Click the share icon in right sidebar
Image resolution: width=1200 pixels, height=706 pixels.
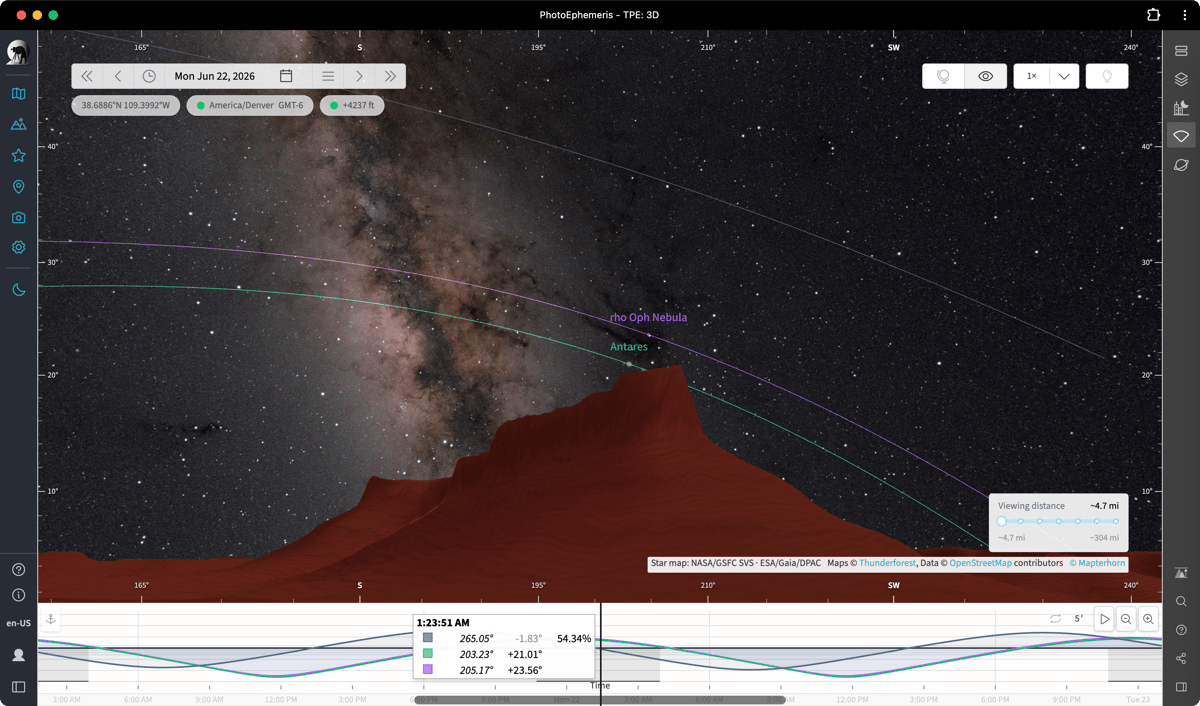tap(1181, 658)
